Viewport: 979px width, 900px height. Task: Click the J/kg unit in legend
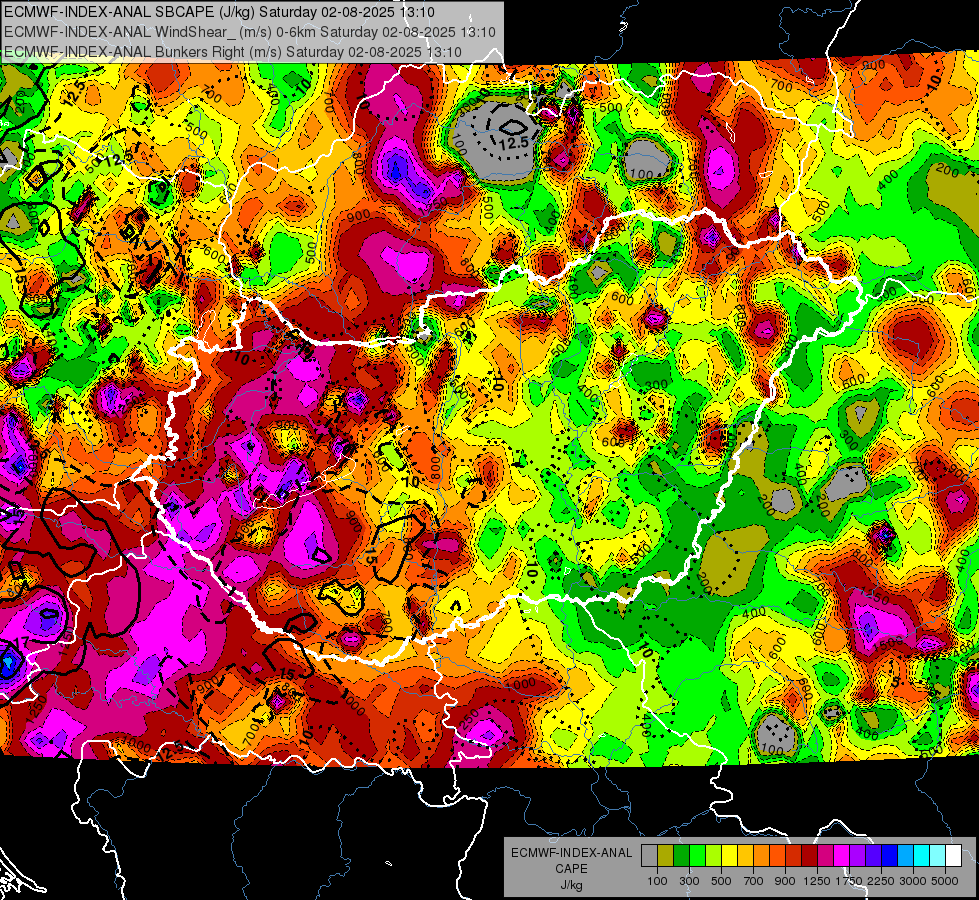click(x=571, y=885)
